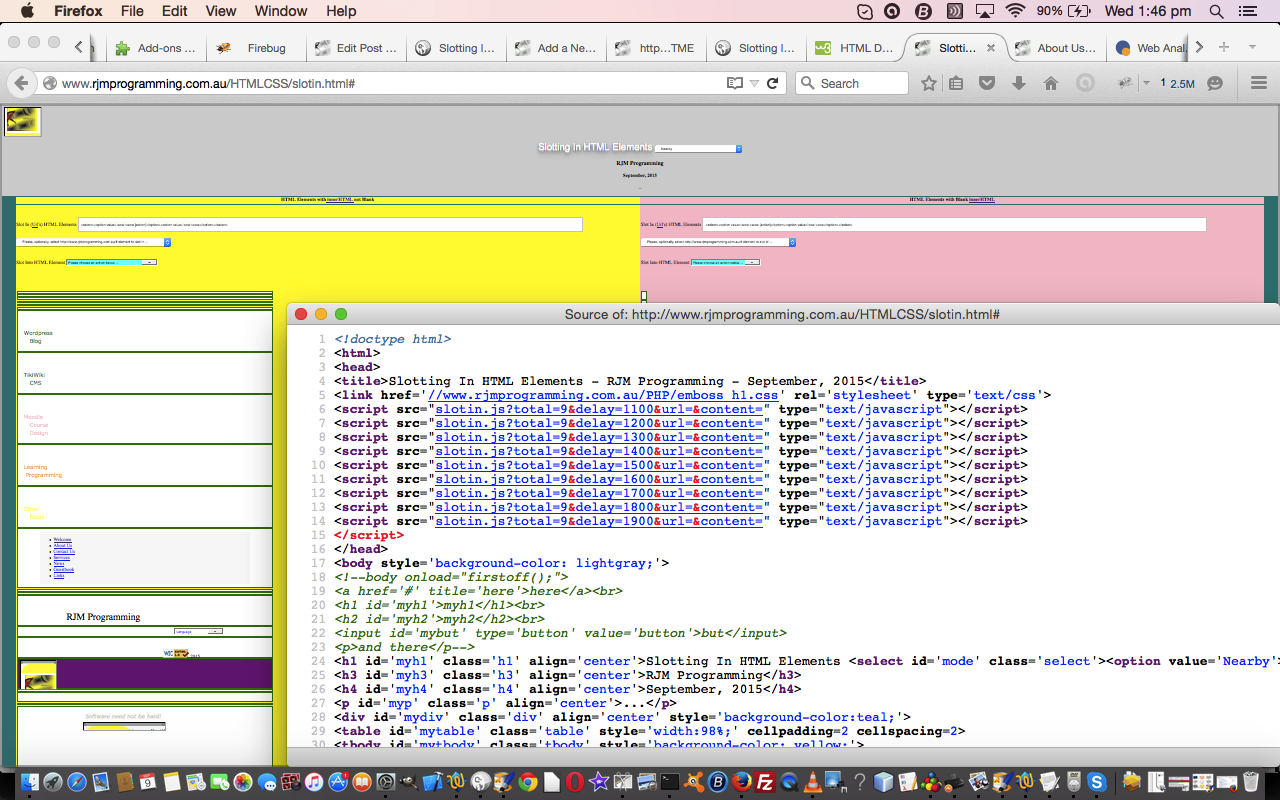Open the Firefox hamburger menu
Screen dimensions: 1280x800
tap(1259, 84)
